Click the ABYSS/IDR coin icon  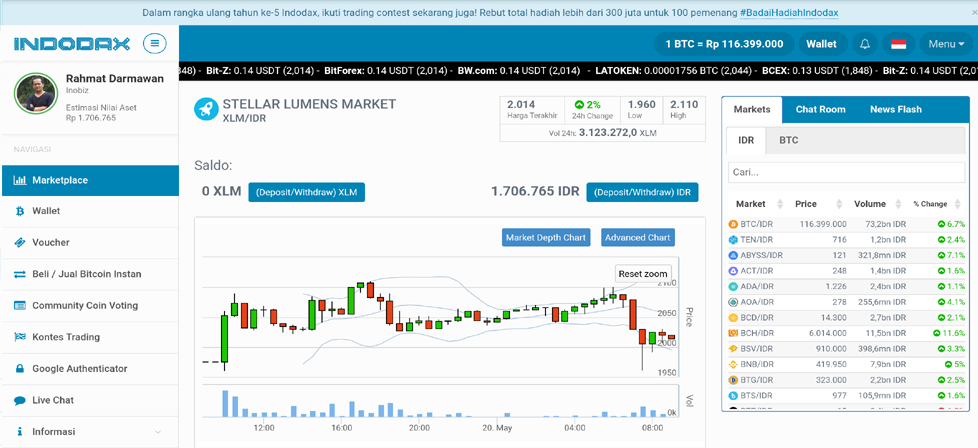pyautogui.click(x=733, y=255)
